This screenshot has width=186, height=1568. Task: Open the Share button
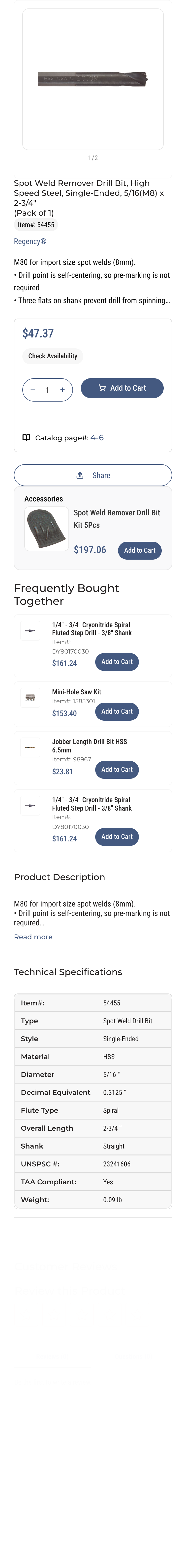tap(93, 475)
